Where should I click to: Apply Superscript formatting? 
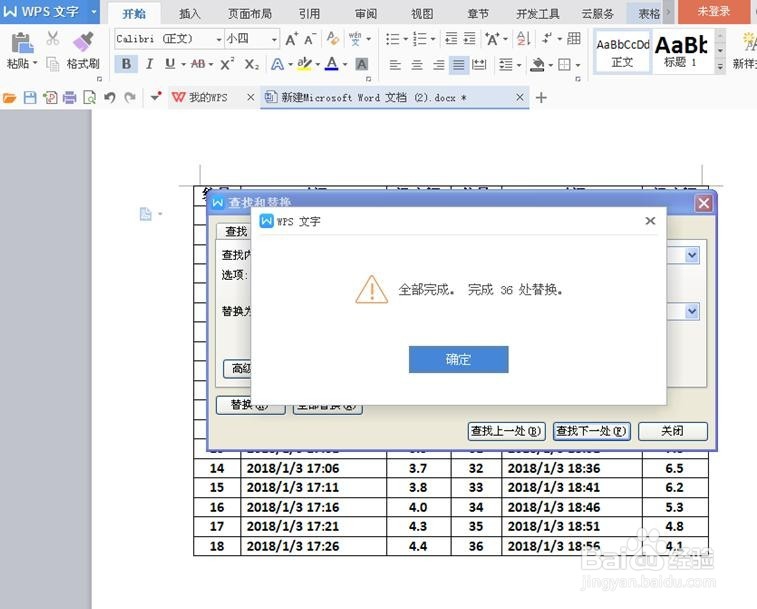[227, 64]
